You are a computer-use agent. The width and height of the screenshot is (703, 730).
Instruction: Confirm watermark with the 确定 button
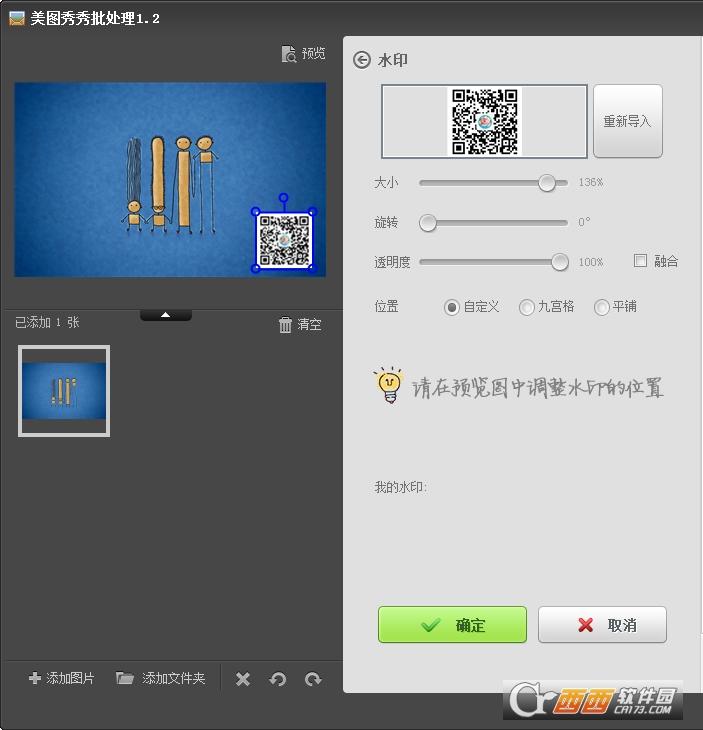click(452, 625)
